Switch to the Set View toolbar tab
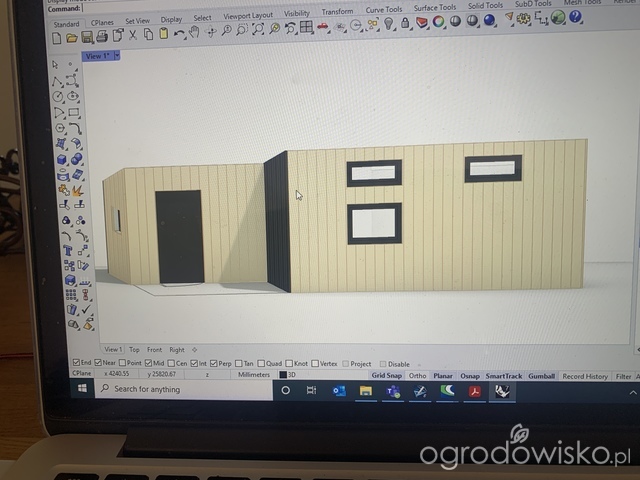Image resolution: width=640 pixels, height=480 pixels. (138, 21)
